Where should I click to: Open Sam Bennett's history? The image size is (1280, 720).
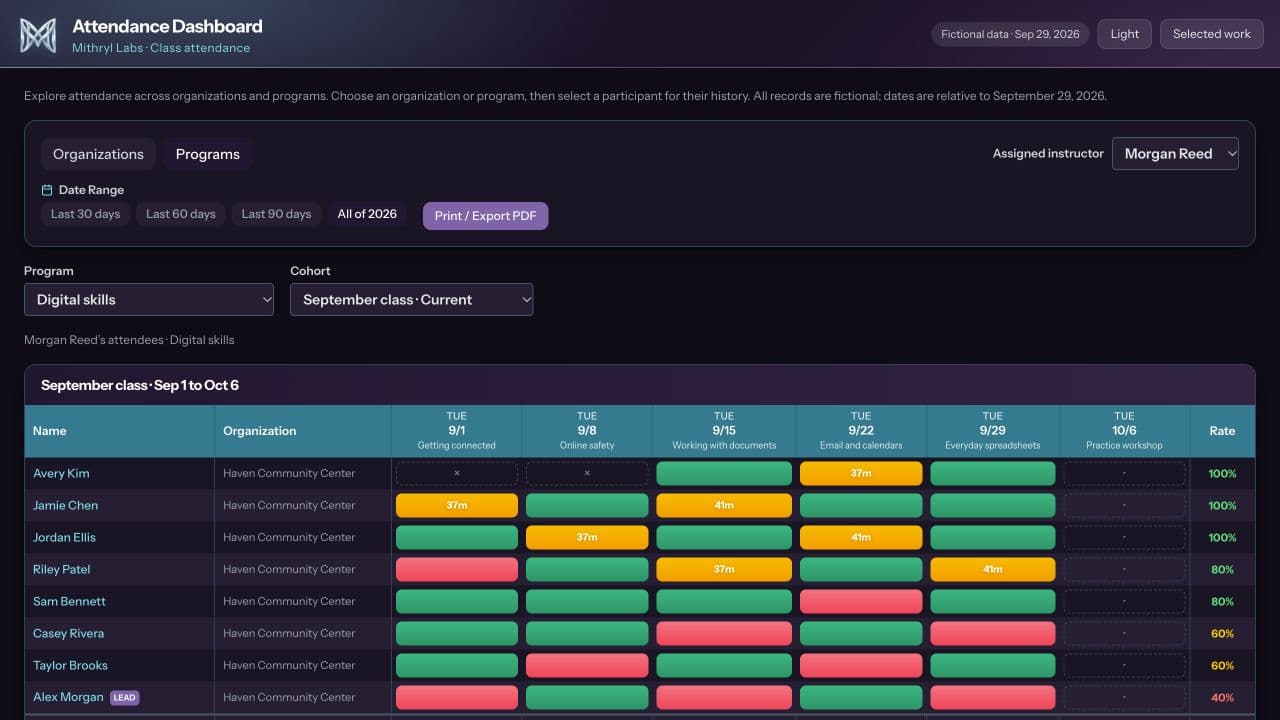tap(69, 602)
